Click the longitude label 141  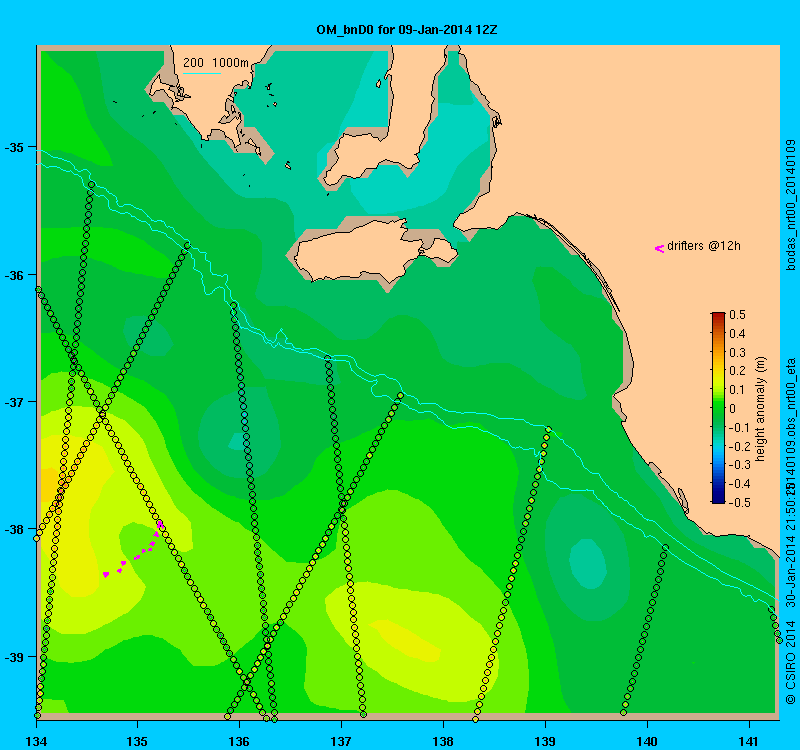coord(749,741)
